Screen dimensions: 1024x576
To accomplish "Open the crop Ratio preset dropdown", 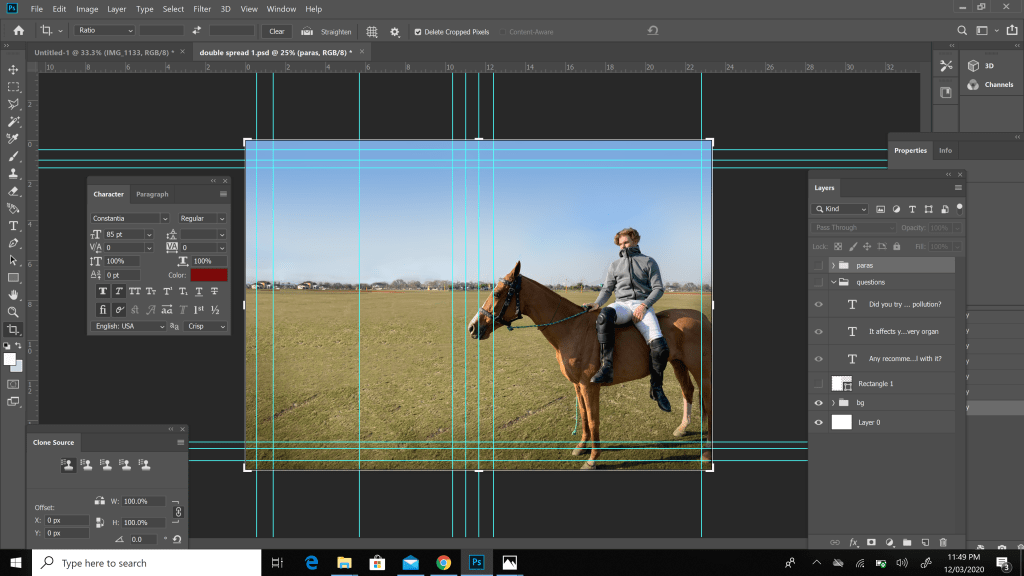I will (x=103, y=31).
